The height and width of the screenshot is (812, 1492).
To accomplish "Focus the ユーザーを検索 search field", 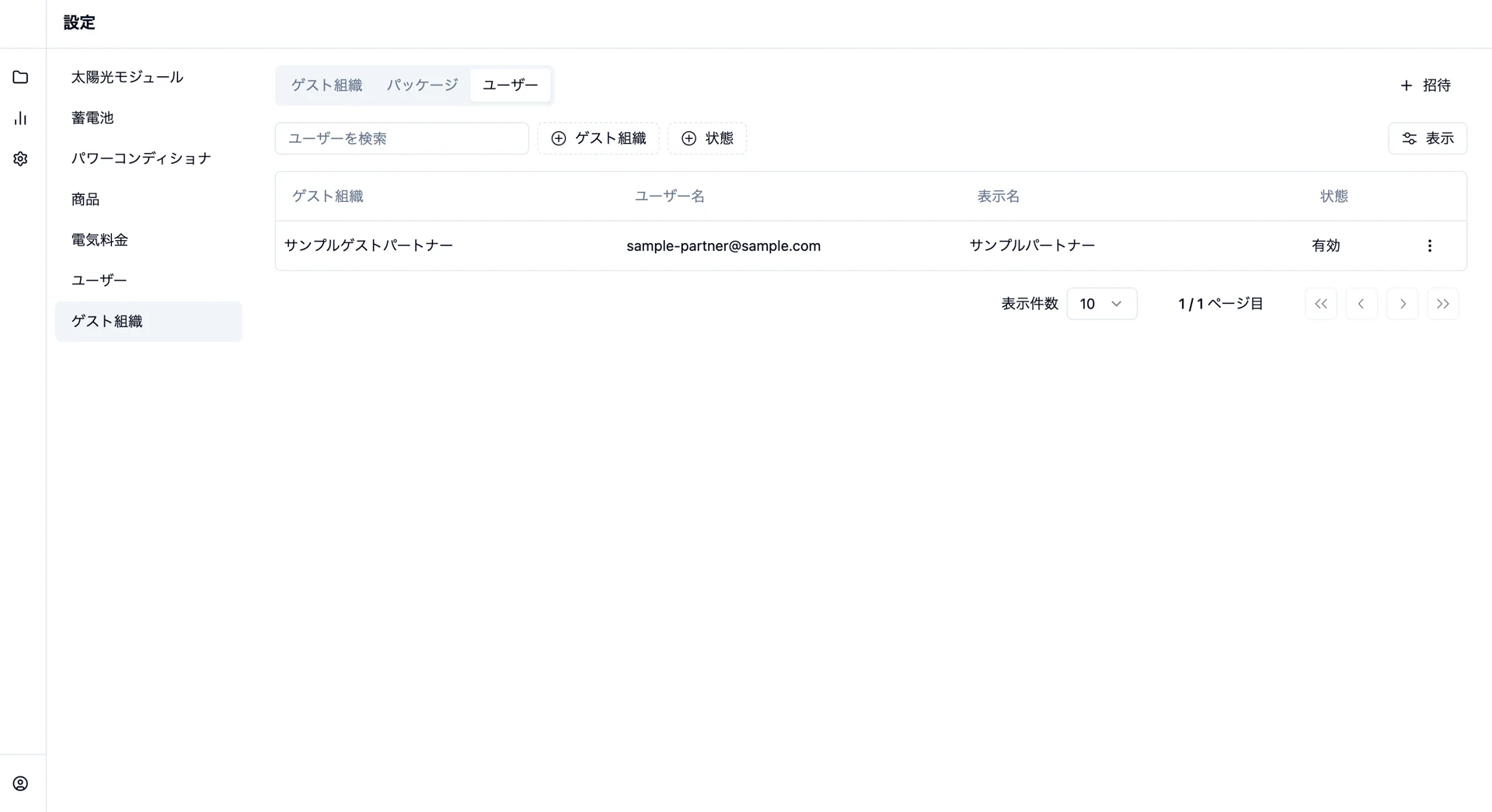I will (x=402, y=138).
